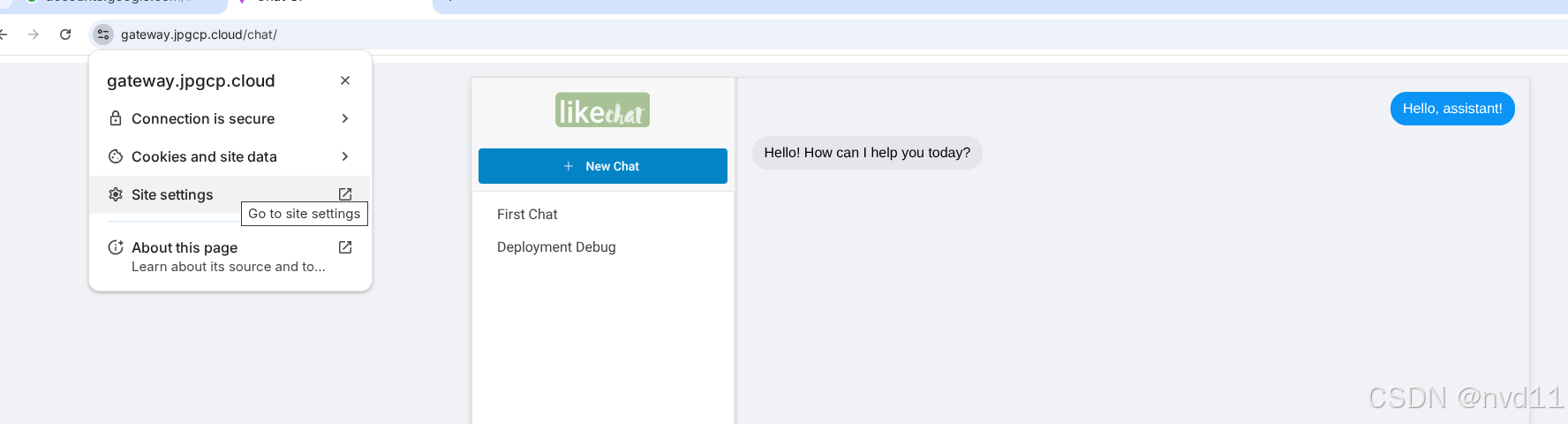Click the About this page info icon
1568x424 pixels.
click(116, 247)
